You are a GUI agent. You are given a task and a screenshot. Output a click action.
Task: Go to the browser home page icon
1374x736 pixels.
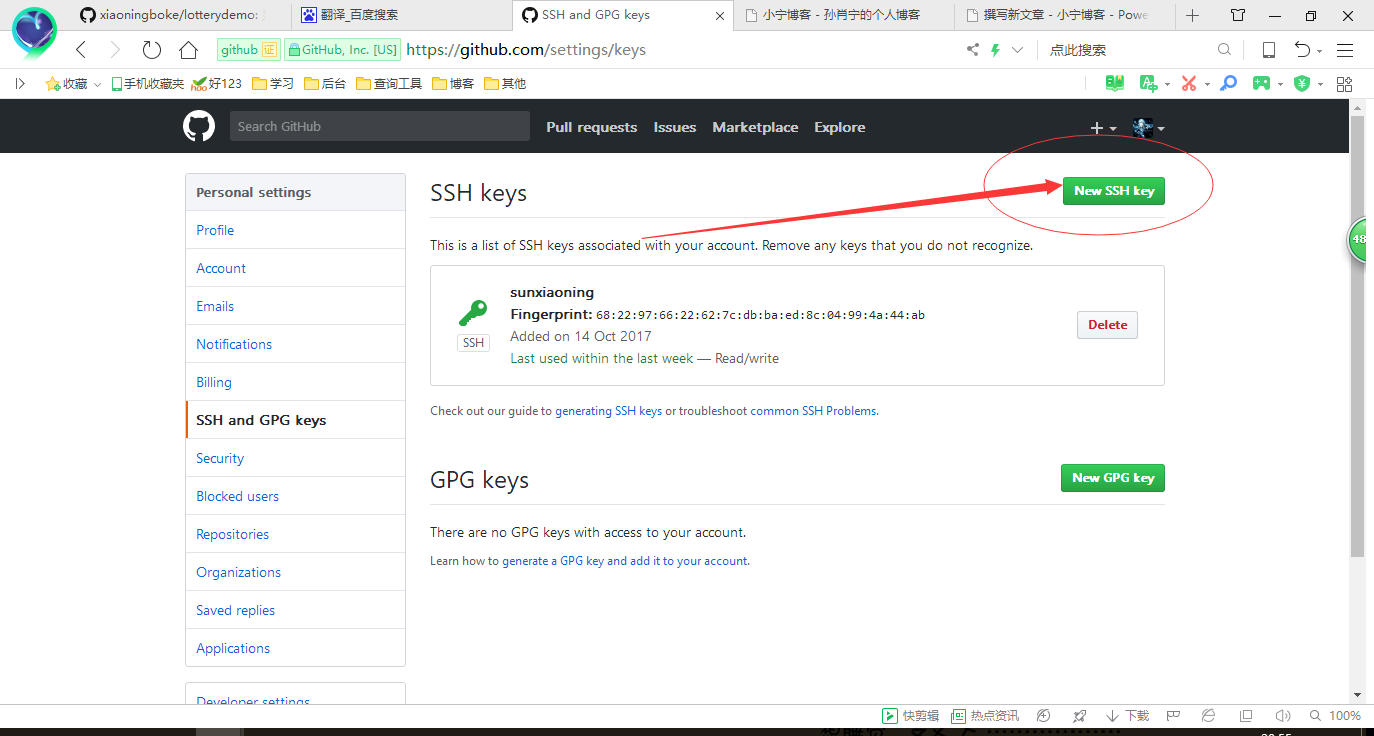[x=188, y=50]
